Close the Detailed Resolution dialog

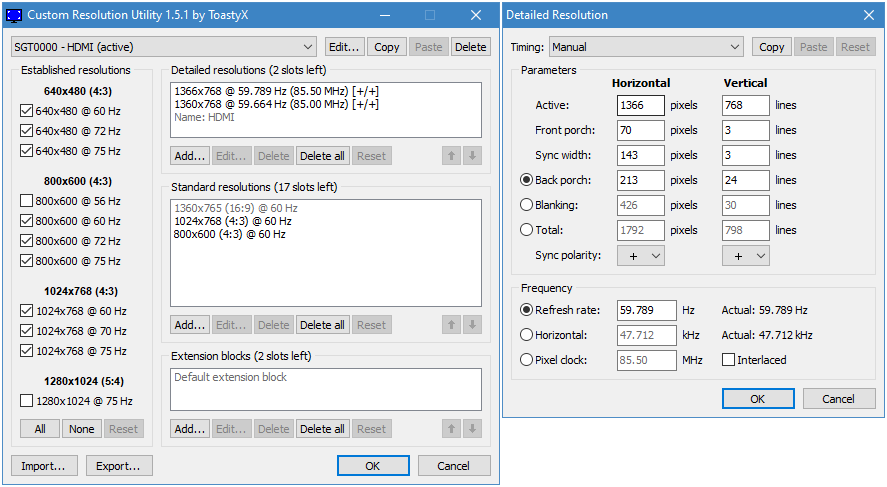867,15
